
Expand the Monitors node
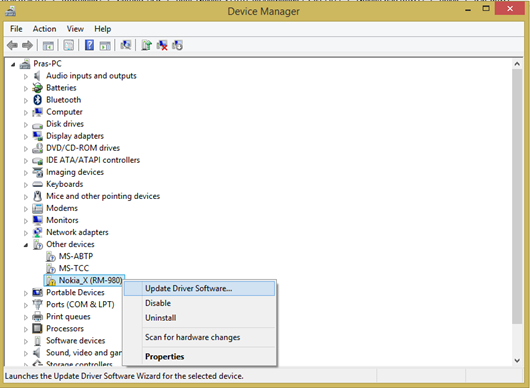[x=26, y=221]
